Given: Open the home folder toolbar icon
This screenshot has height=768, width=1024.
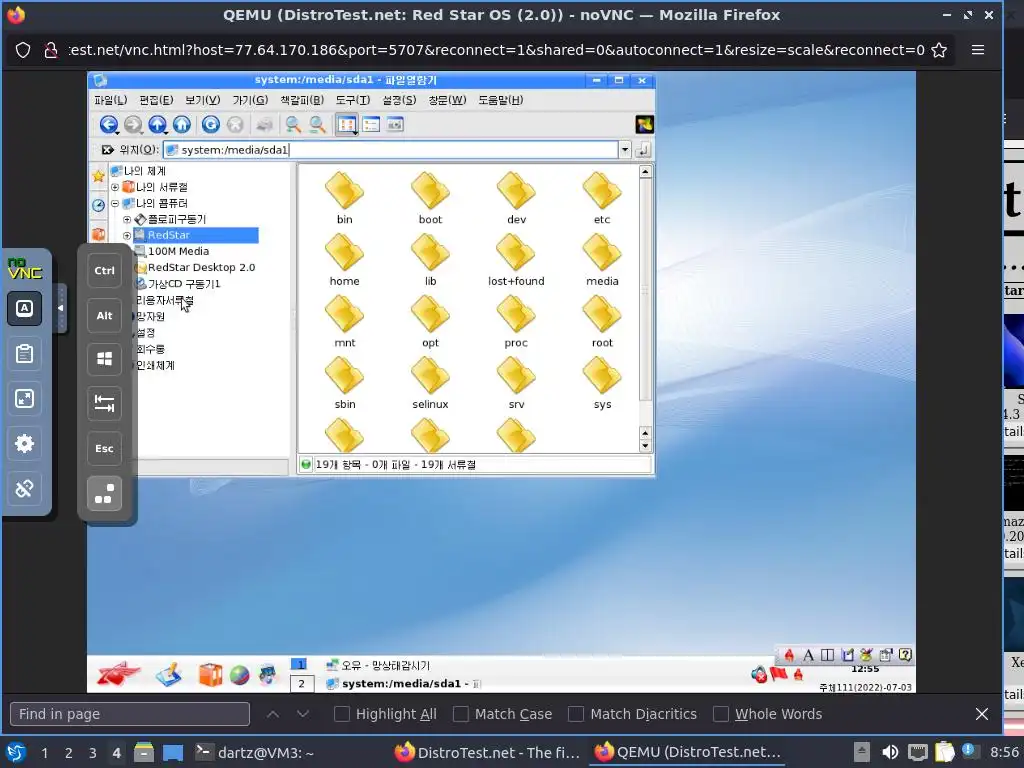Looking at the screenshot, I should pyautogui.click(x=182, y=124).
